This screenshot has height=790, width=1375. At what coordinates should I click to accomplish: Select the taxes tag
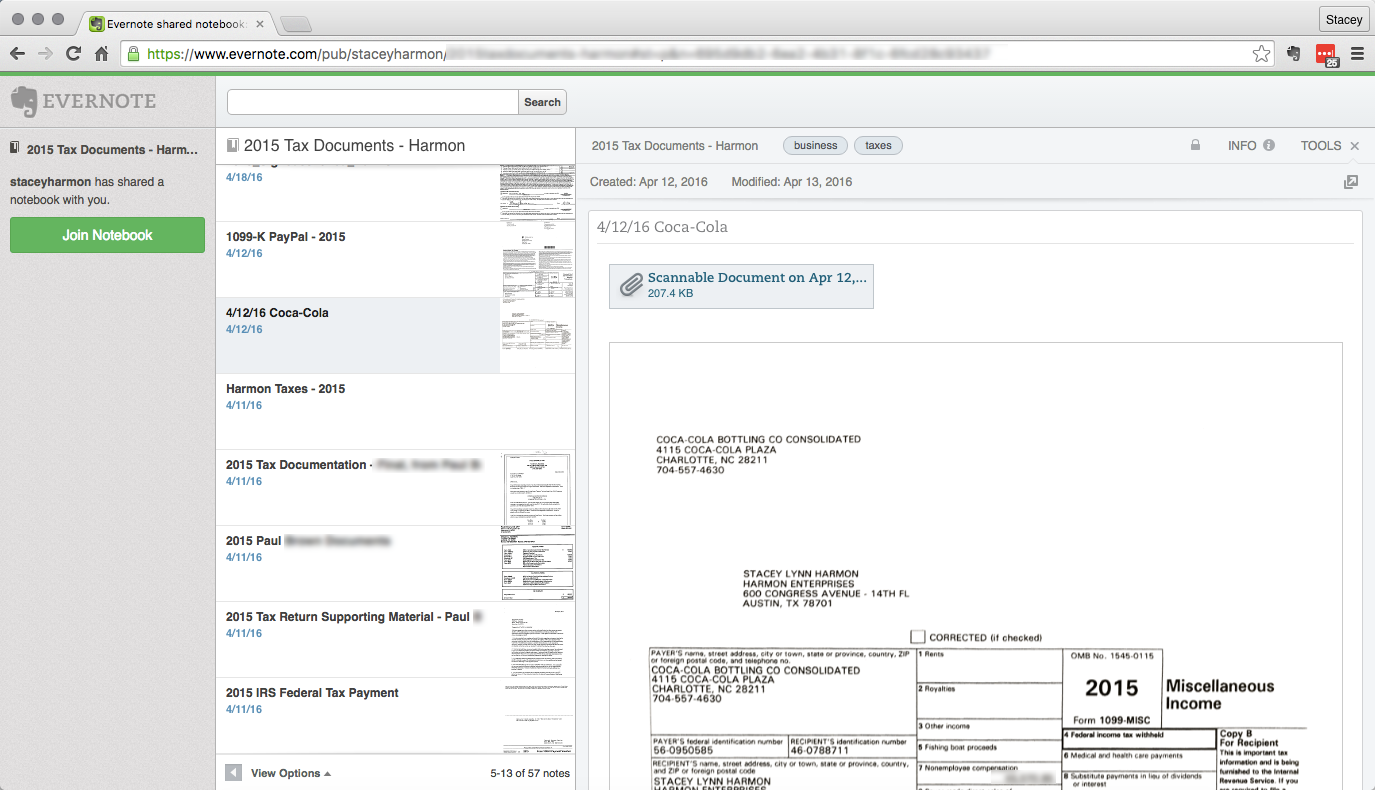878,146
